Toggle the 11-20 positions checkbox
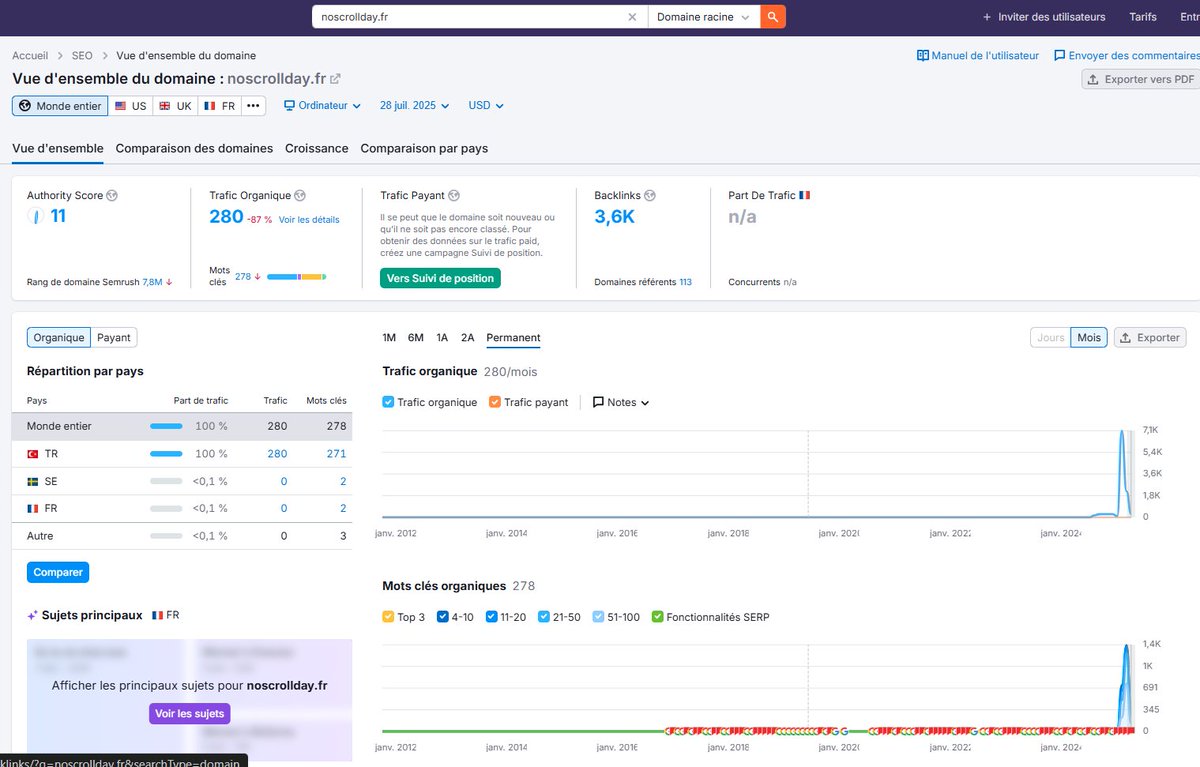 tap(491, 617)
